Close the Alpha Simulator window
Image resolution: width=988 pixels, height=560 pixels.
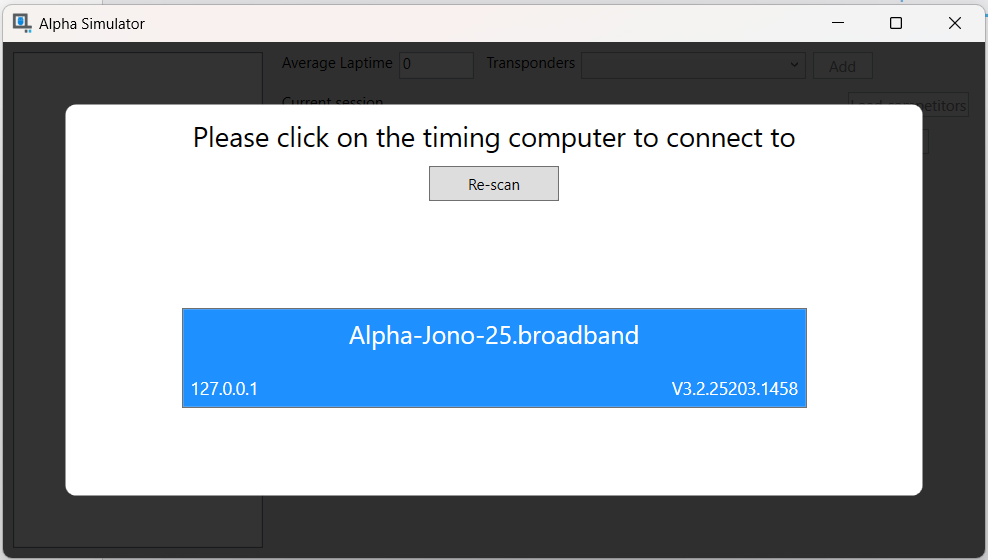click(x=955, y=23)
